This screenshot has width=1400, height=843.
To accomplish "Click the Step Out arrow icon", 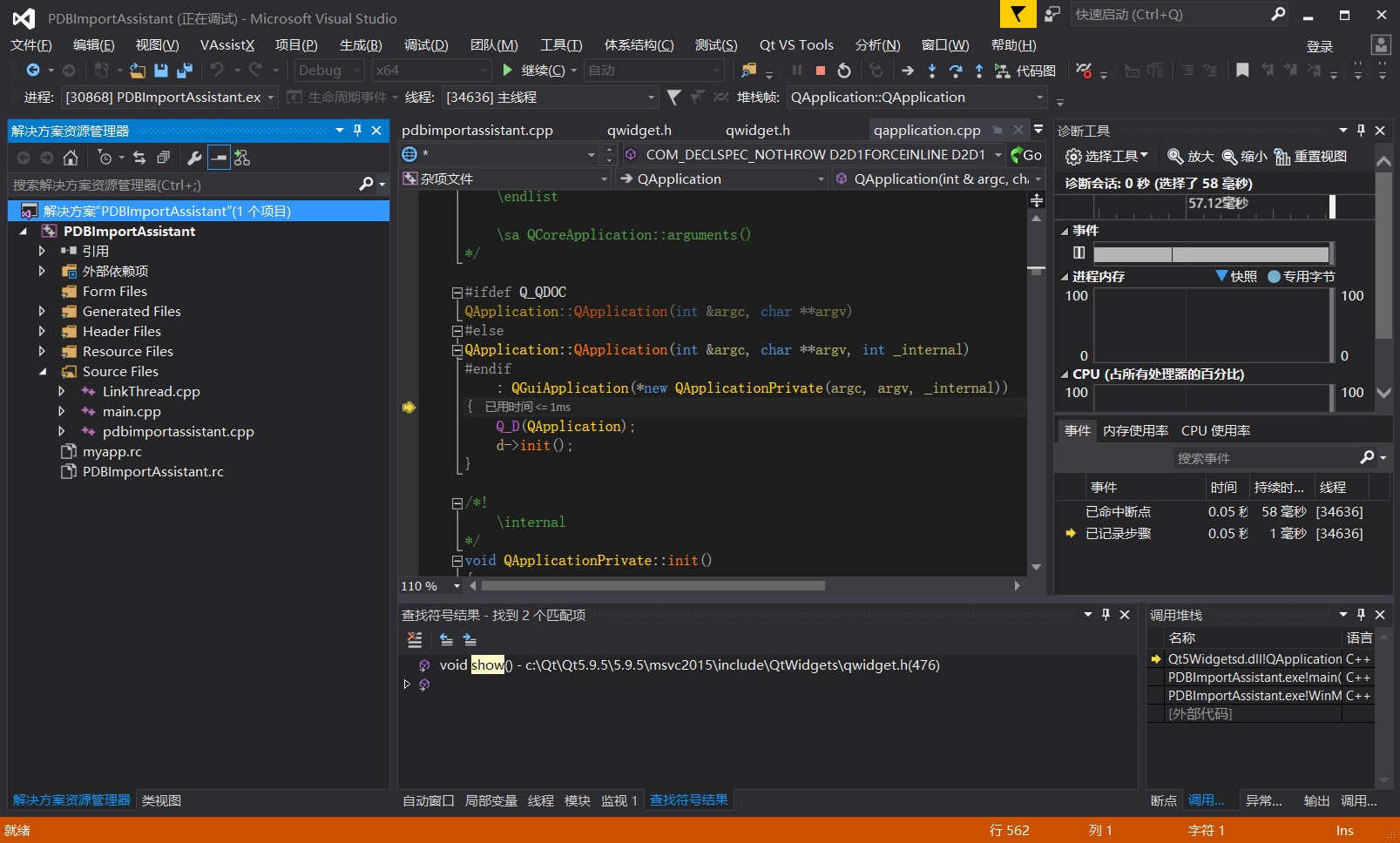I will tap(978, 71).
